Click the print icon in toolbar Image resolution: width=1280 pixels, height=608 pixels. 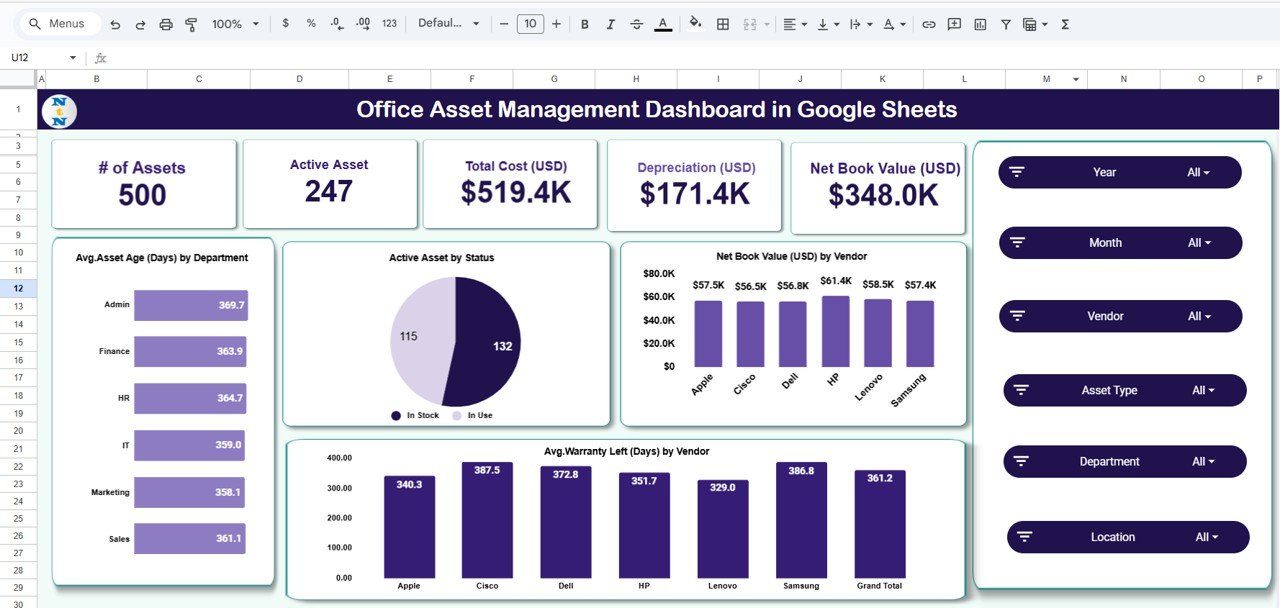point(166,24)
